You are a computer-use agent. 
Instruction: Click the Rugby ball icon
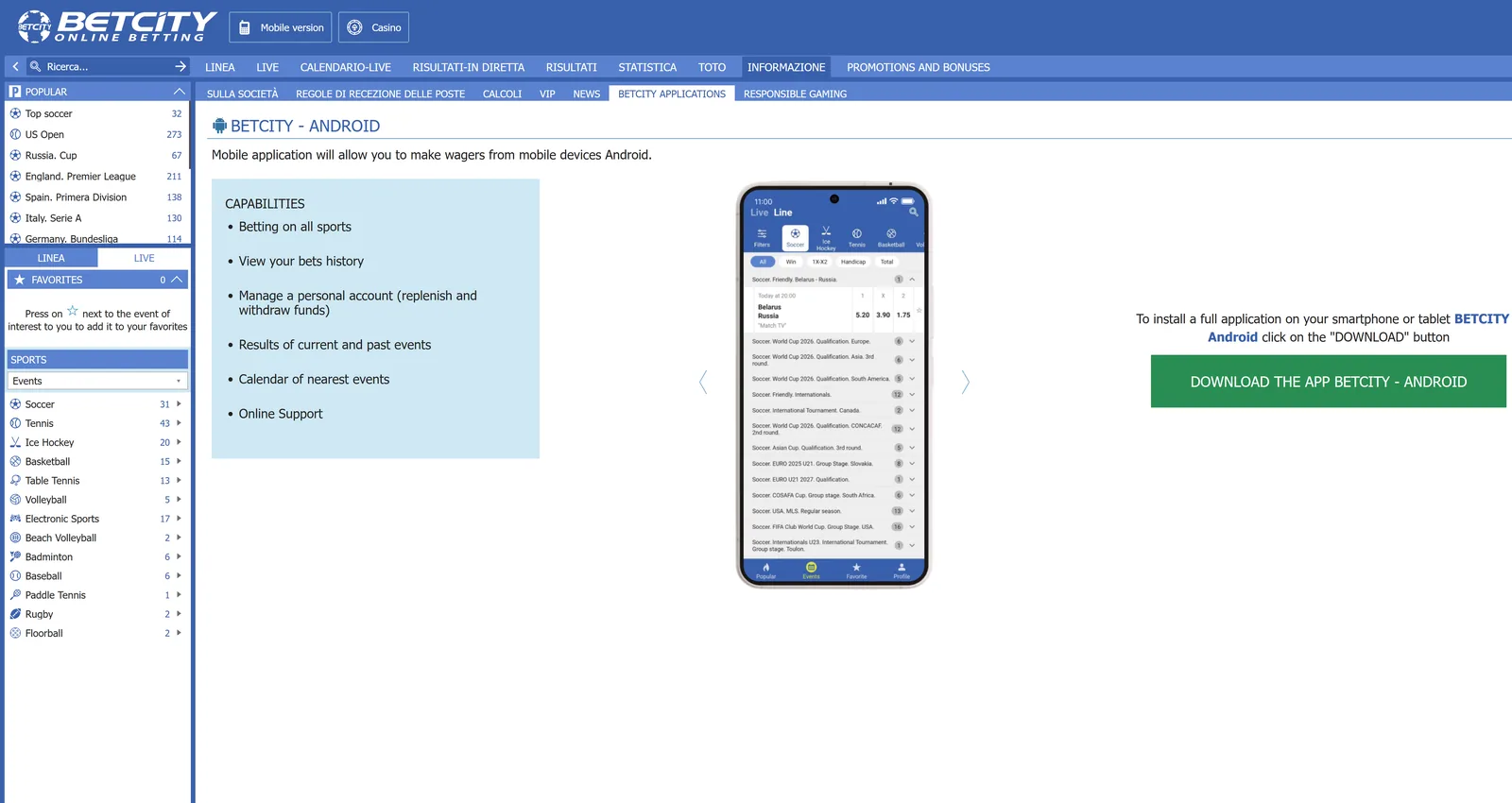(15, 614)
